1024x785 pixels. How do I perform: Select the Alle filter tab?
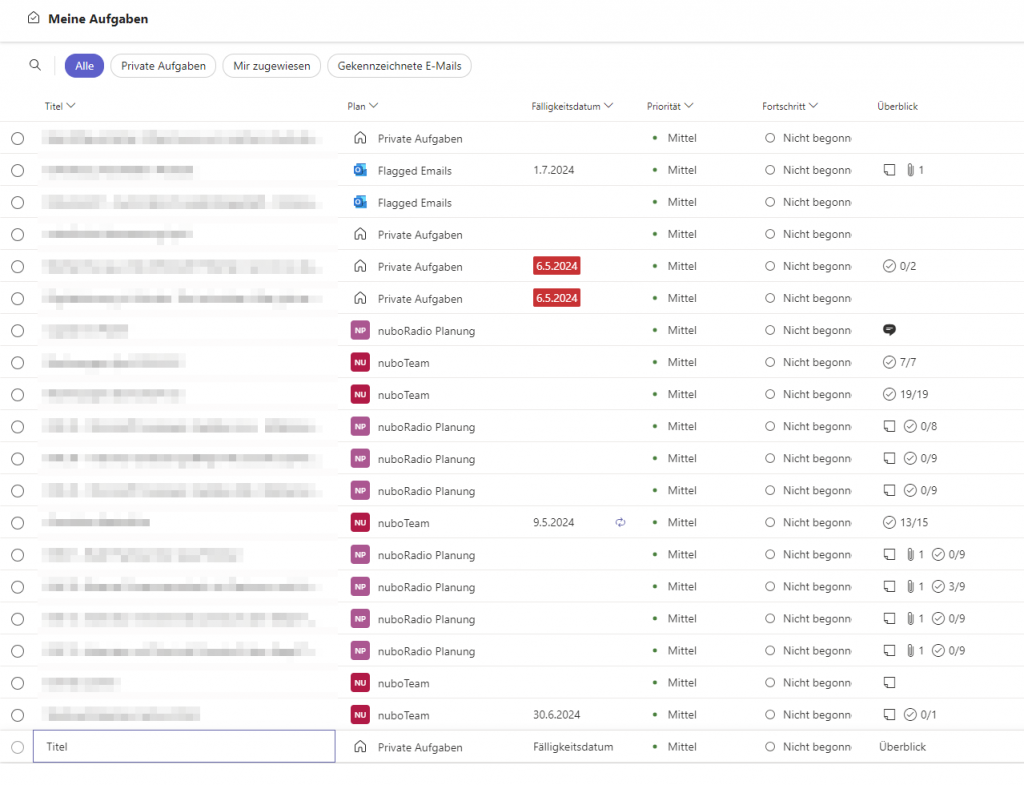(84, 65)
